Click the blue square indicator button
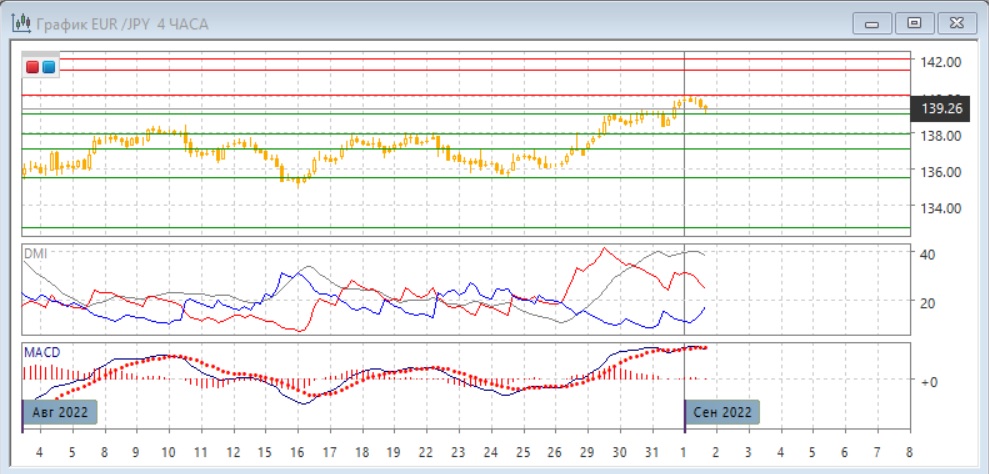Viewport: 989px width, 474px height. point(48,67)
